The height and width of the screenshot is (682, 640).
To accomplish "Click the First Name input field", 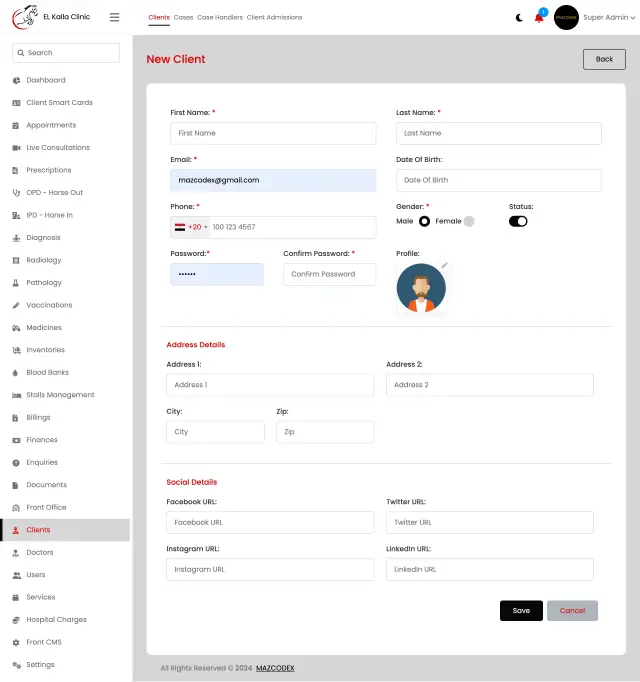I will 273,134.
